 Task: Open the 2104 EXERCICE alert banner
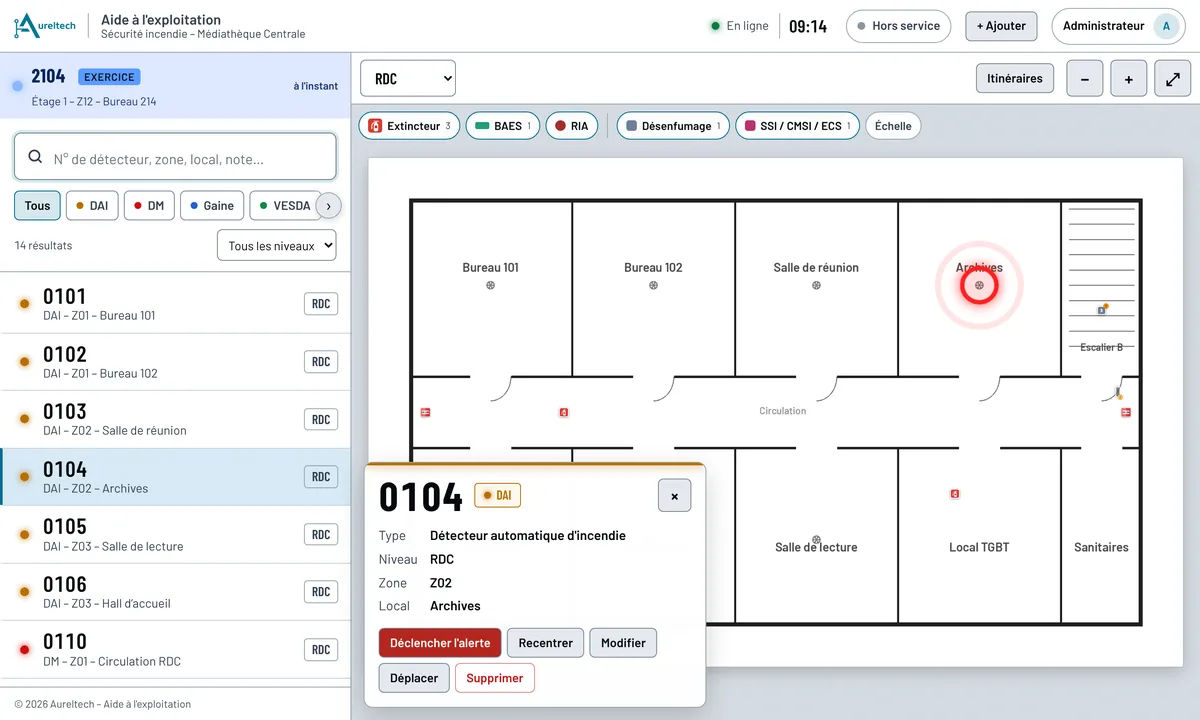pyautogui.click(x=175, y=86)
